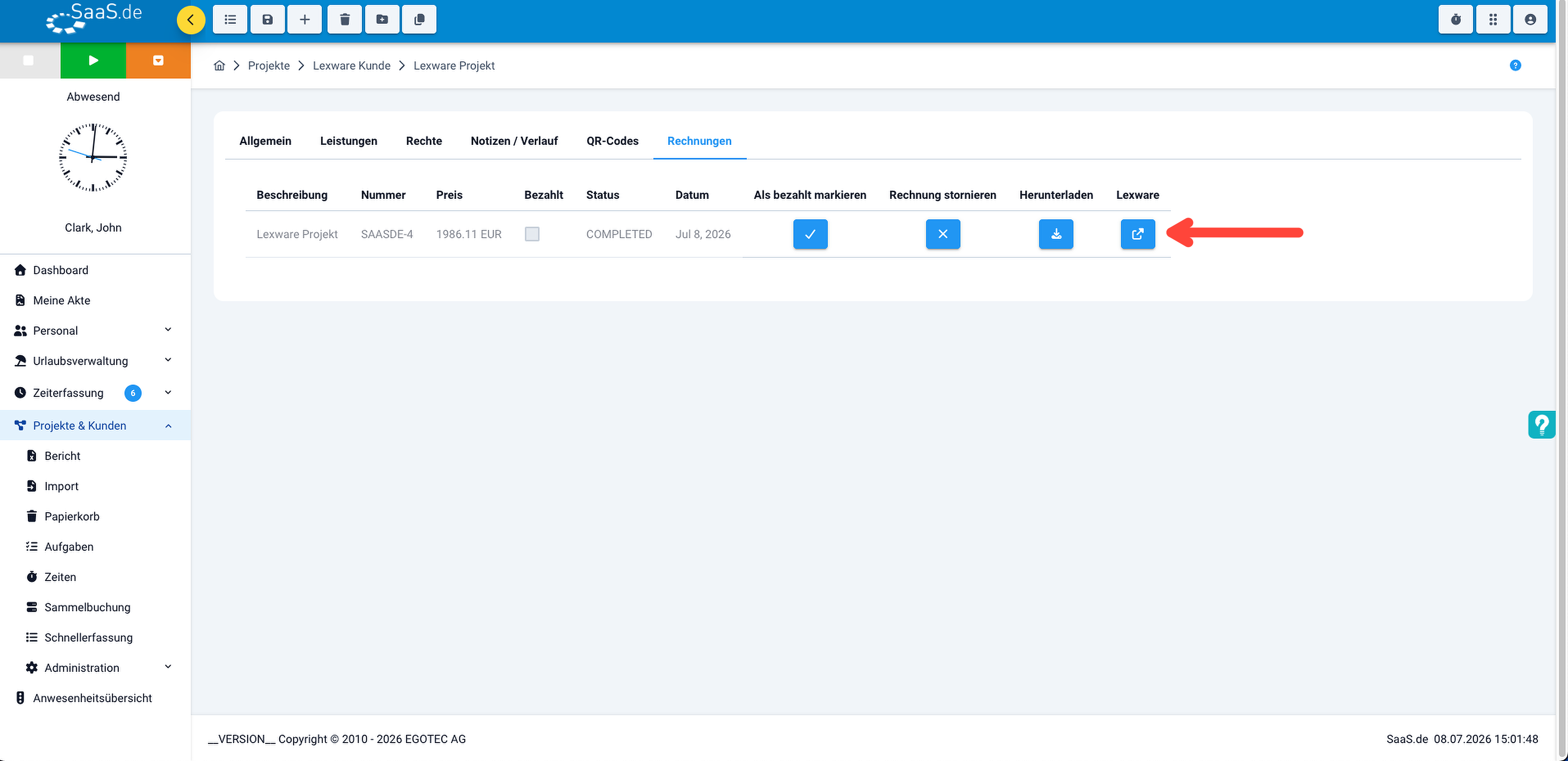The image size is (1568, 761).
Task: Add new entry with plus icon
Action: click(x=305, y=20)
